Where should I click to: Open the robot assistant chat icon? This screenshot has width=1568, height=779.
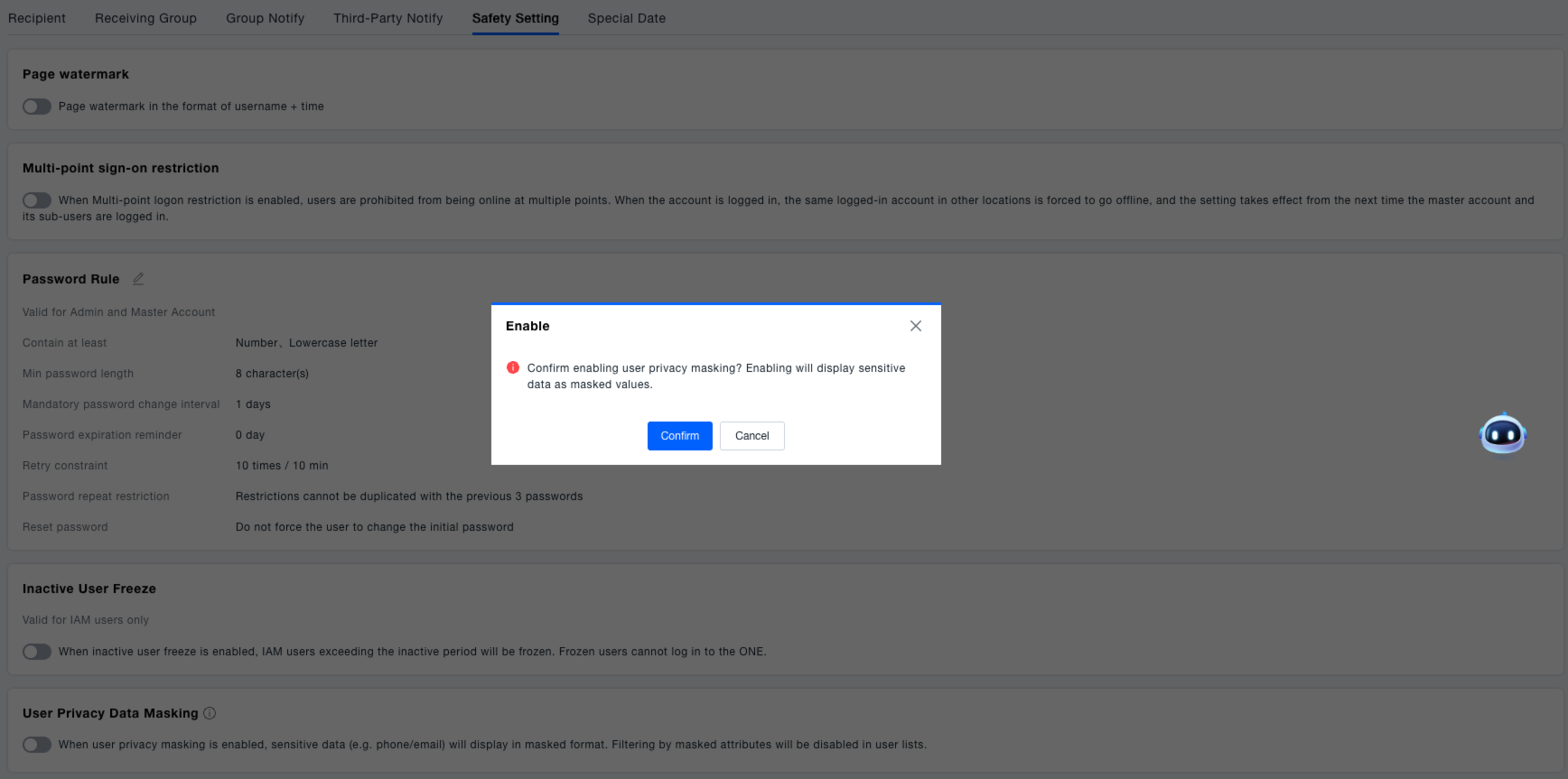1502,435
